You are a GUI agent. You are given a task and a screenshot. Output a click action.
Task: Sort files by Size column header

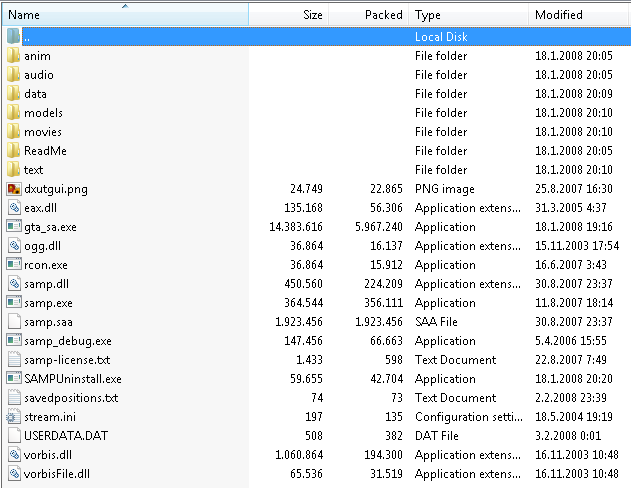click(x=289, y=15)
